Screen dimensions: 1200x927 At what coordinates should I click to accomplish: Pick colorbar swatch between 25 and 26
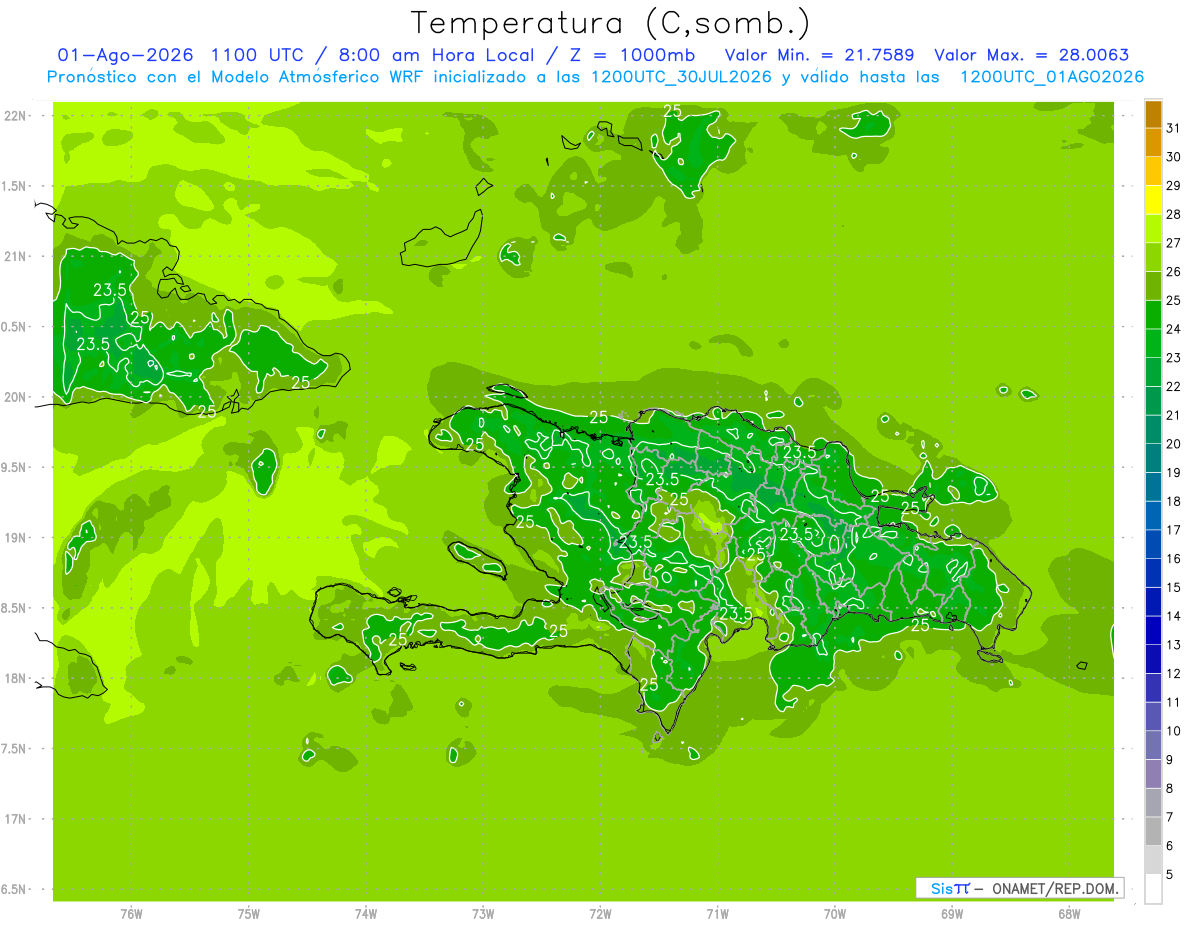pyautogui.click(x=1154, y=286)
